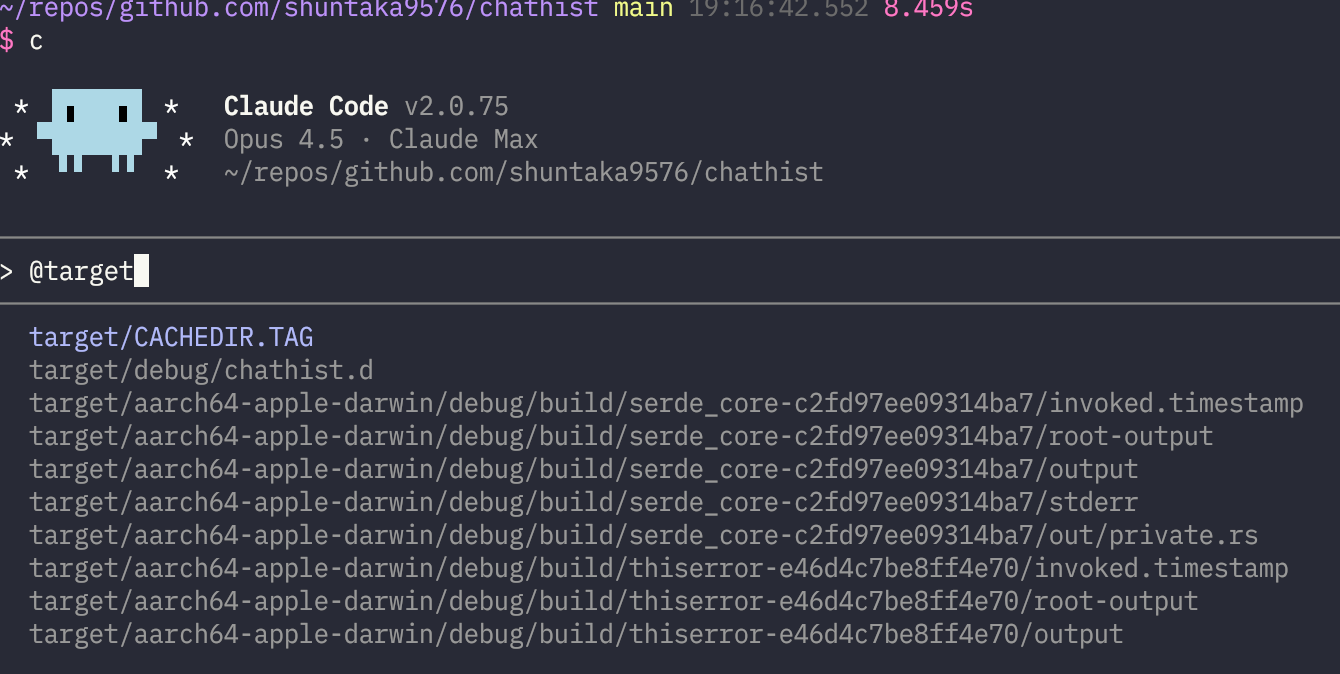Choose the thiserror root-output suggestion
The width and height of the screenshot is (1340, 674).
coord(613,601)
